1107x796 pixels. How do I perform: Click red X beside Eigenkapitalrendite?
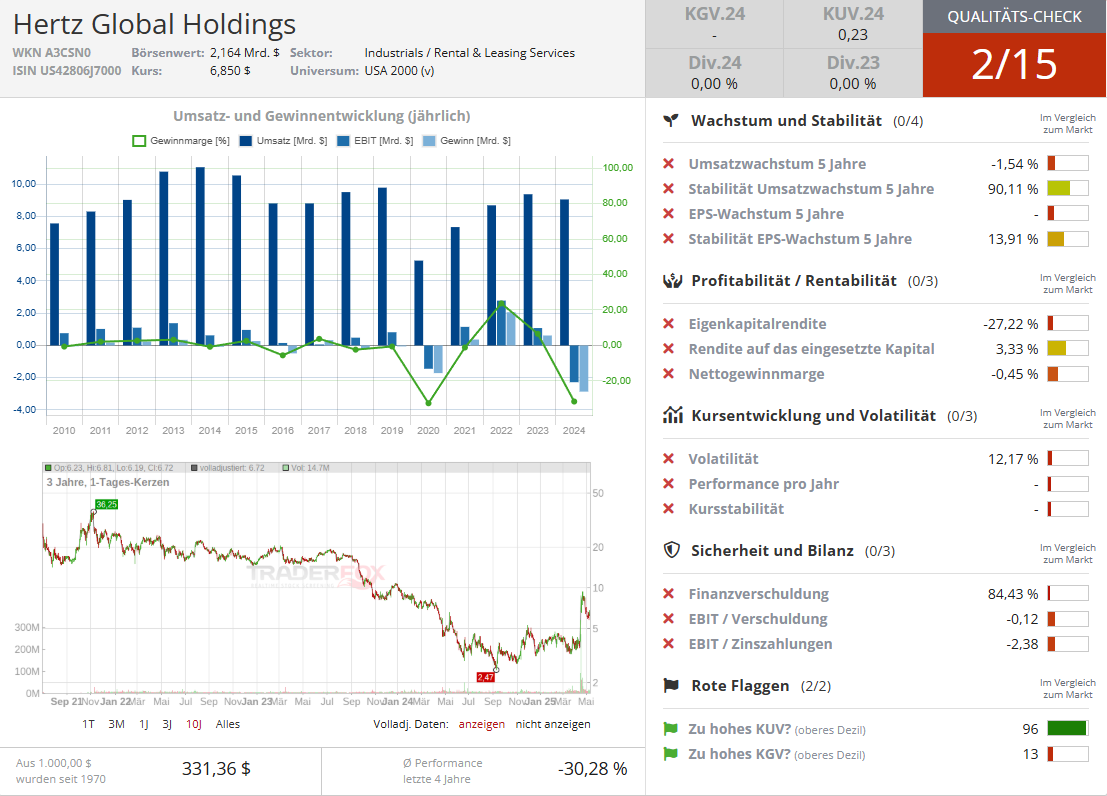tap(669, 323)
